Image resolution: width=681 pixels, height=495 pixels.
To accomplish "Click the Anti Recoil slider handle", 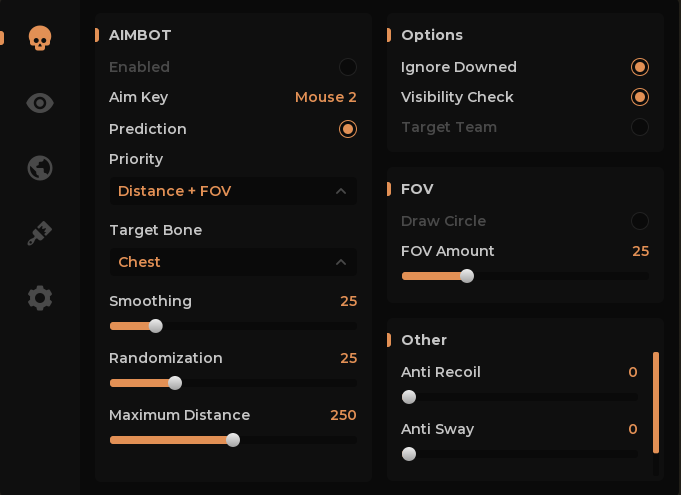I will pos(409,397).
